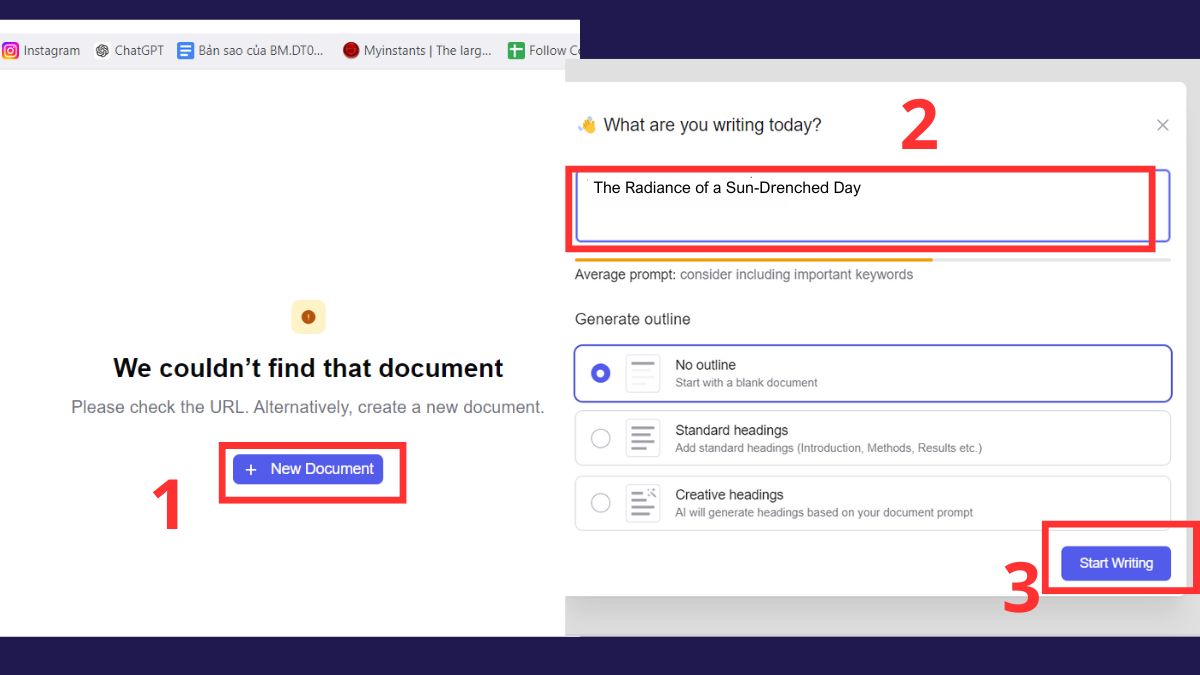
Task: Click the Start Writing button
Action: point(1115,563)
